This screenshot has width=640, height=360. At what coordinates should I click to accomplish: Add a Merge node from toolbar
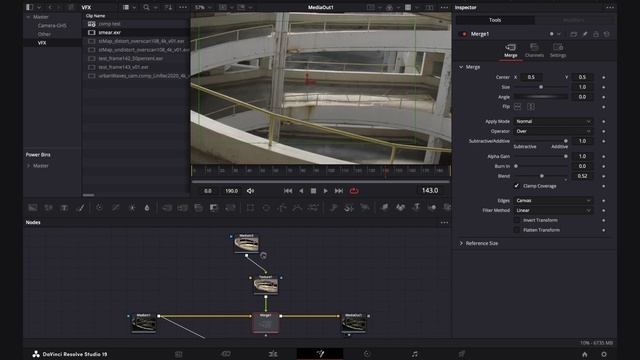167,208
